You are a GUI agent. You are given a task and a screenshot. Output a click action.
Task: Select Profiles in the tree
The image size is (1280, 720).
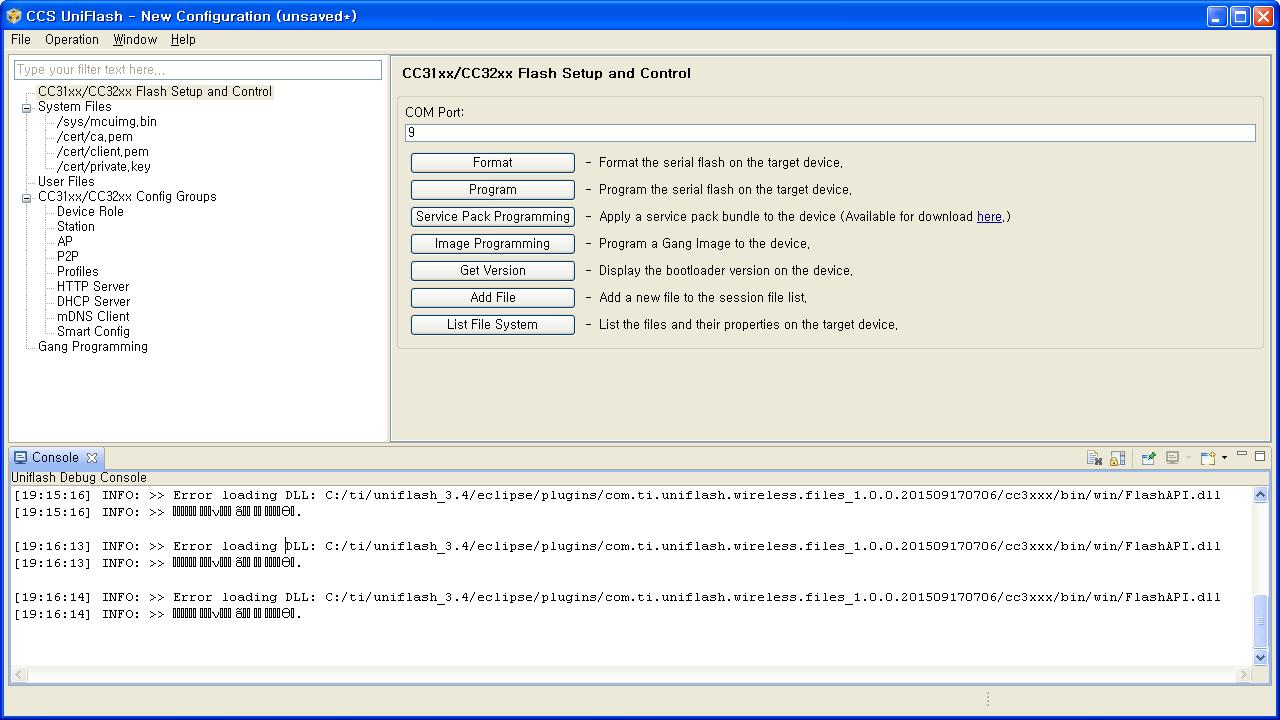78,272
